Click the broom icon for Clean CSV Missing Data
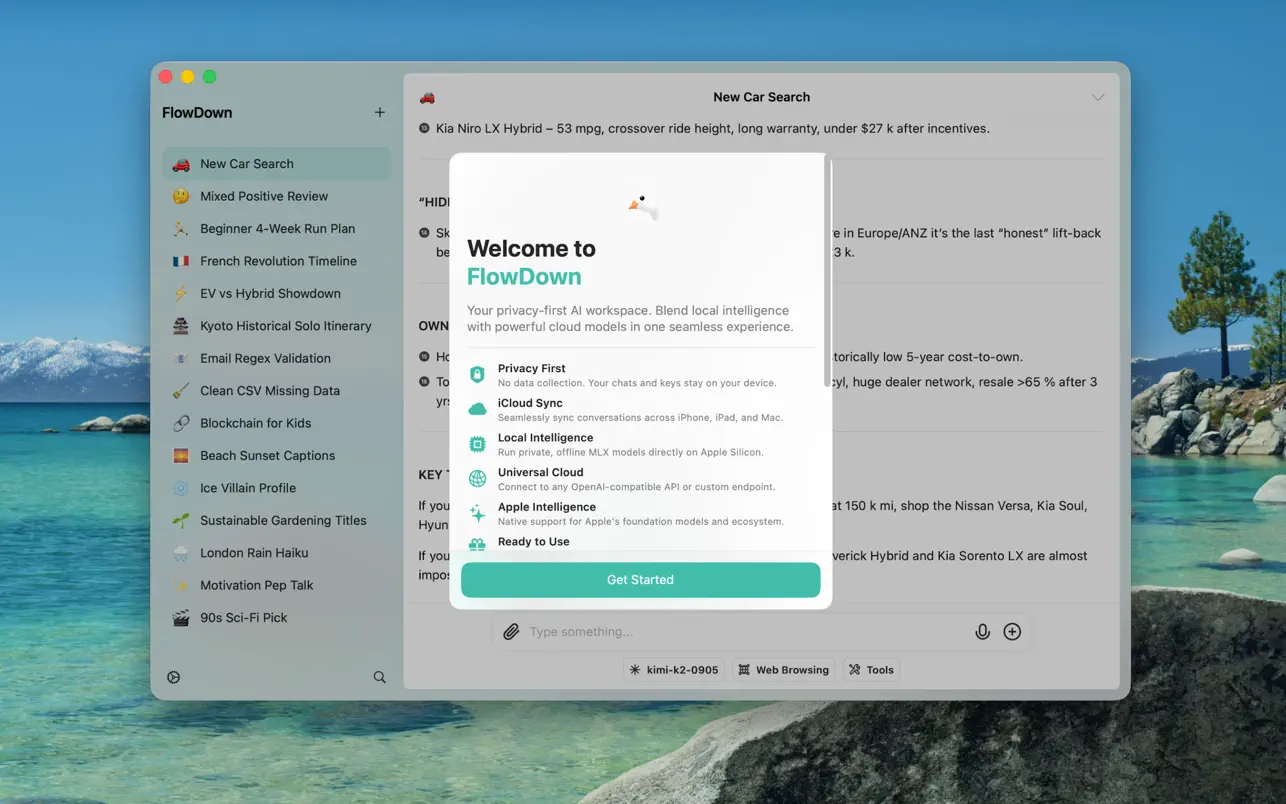 [181, 391]
